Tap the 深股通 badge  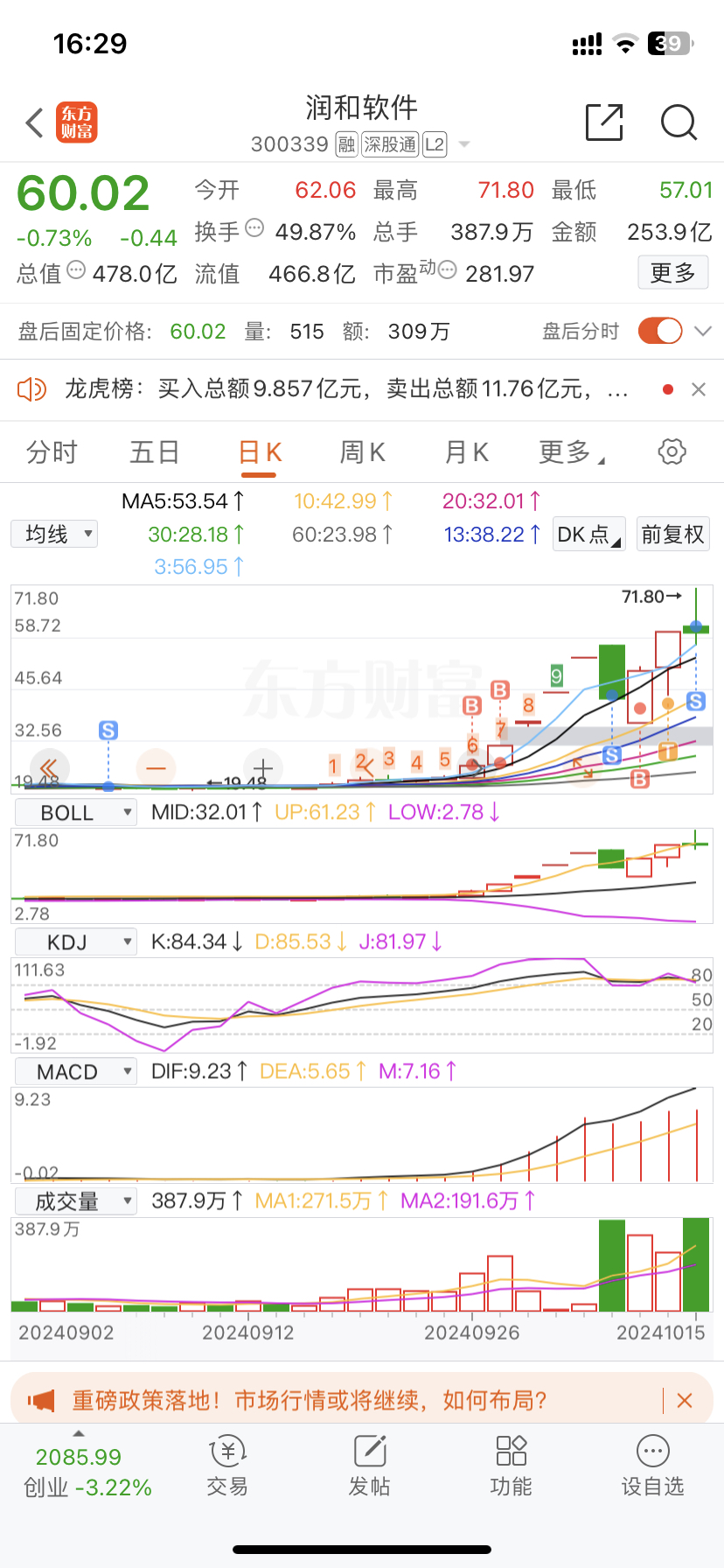(x=390, y=144)
